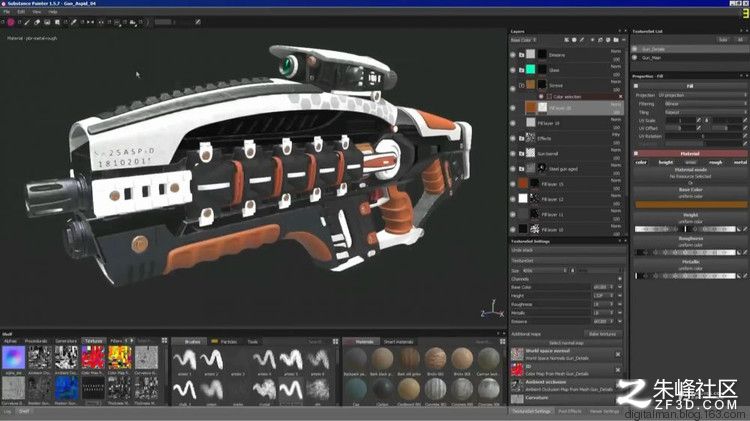This screenshot has width=750, height=421.
Task: Adjust the Roughness uniform color slider
Action: (685, 252)
